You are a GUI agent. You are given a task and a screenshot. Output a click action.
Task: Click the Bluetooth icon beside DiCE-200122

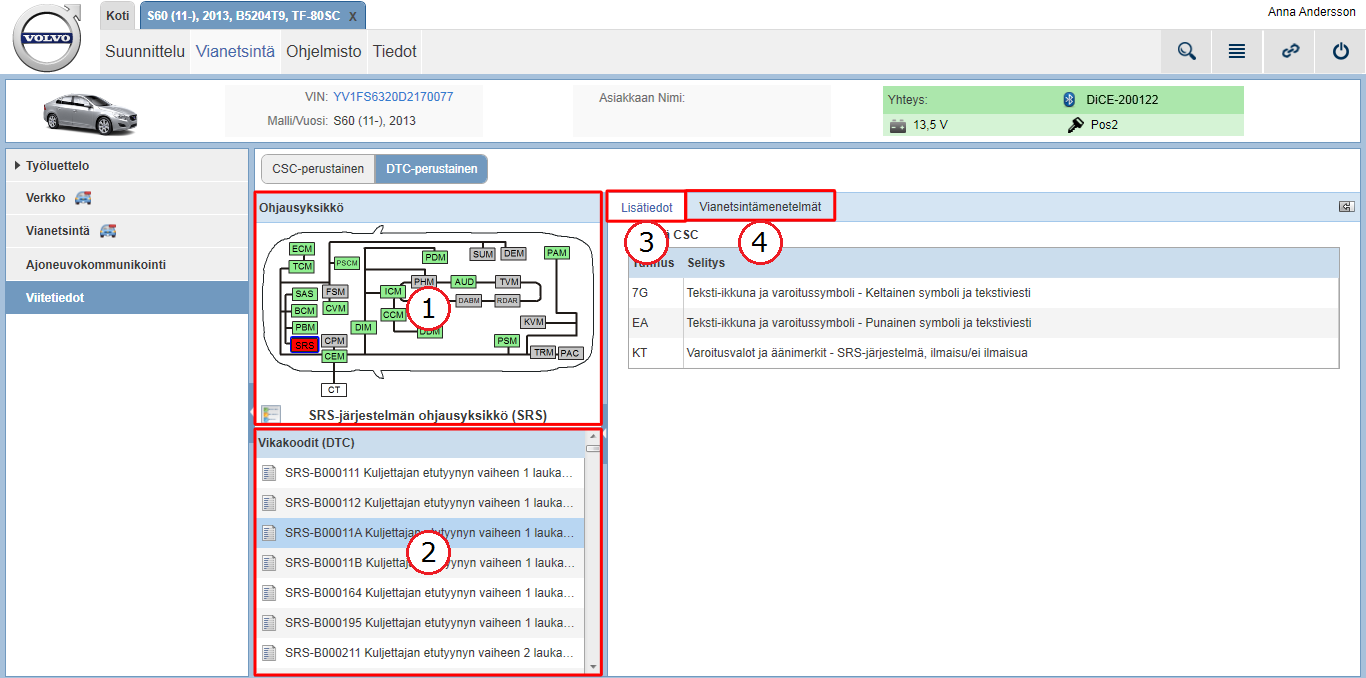pos(1068,100)
